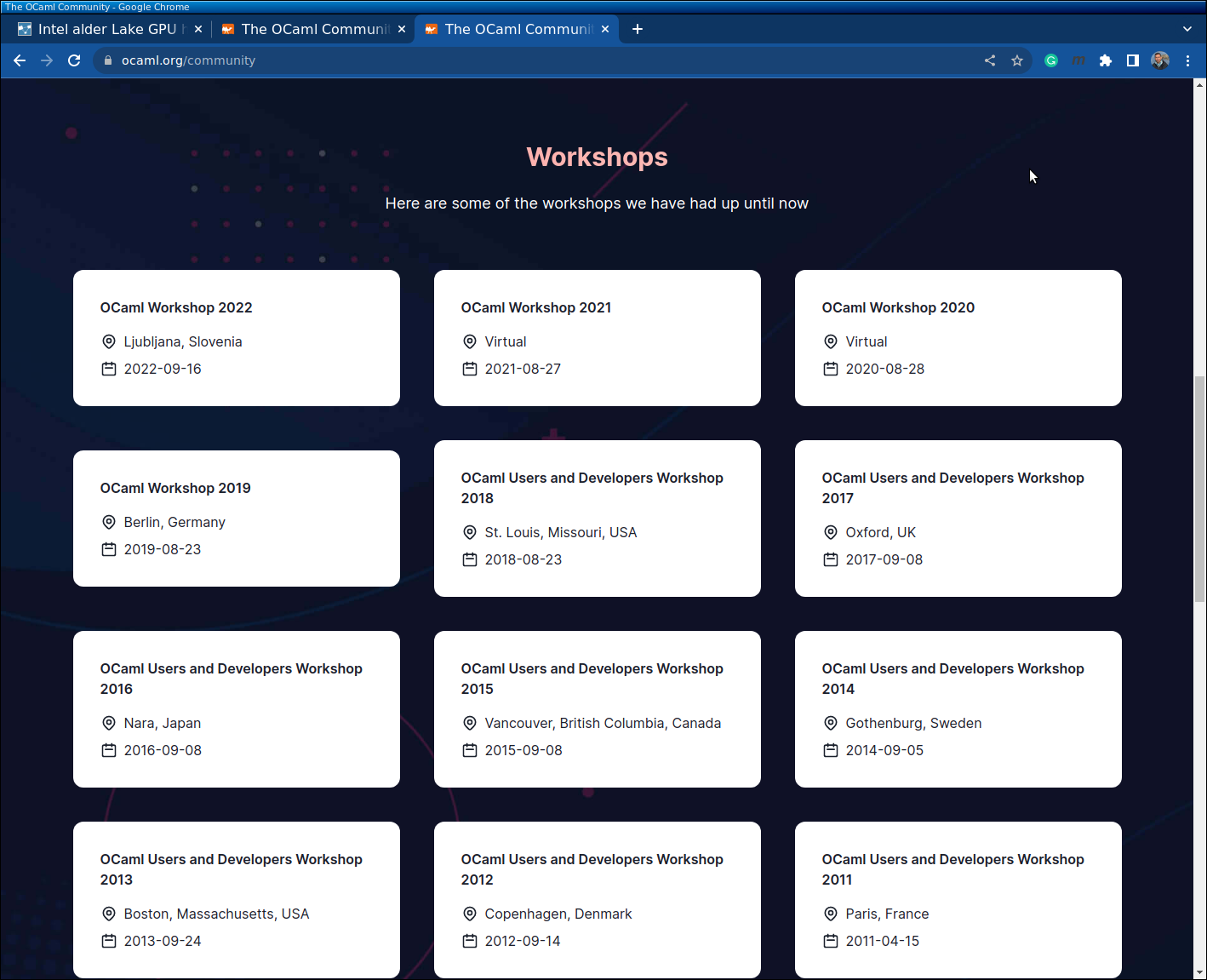
Task: Click the calendar icon beside 2013-09-24
Action: point(109,941)
